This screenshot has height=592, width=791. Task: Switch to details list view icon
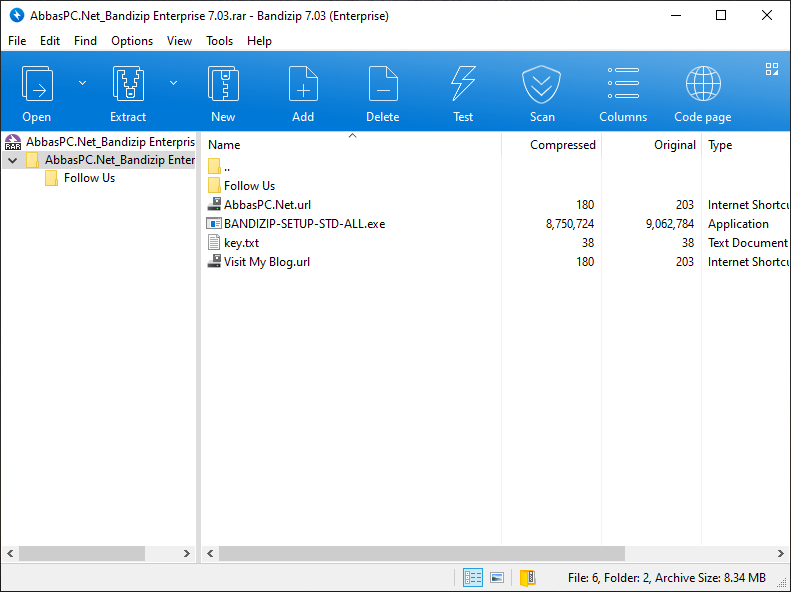tap(473, 578)
